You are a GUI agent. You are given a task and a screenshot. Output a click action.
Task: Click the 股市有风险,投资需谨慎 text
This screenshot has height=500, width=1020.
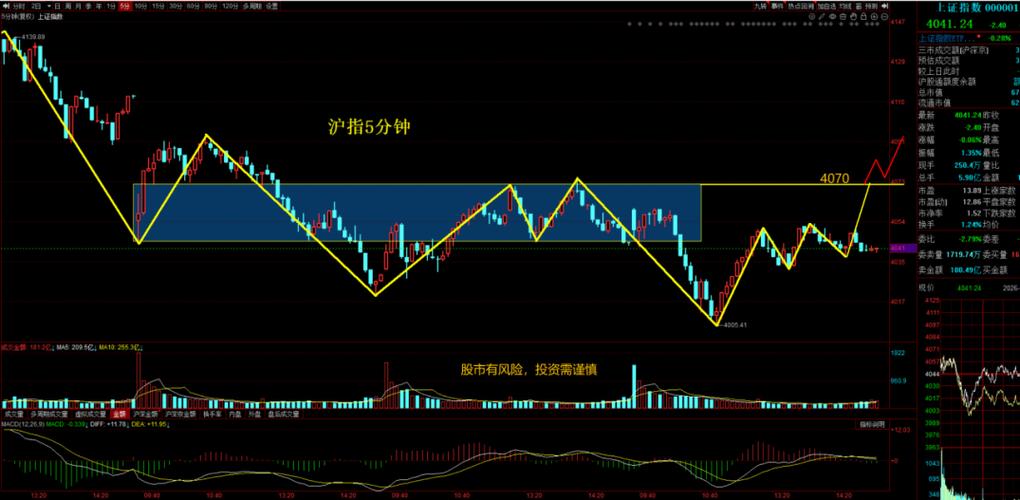pos(528,370)
